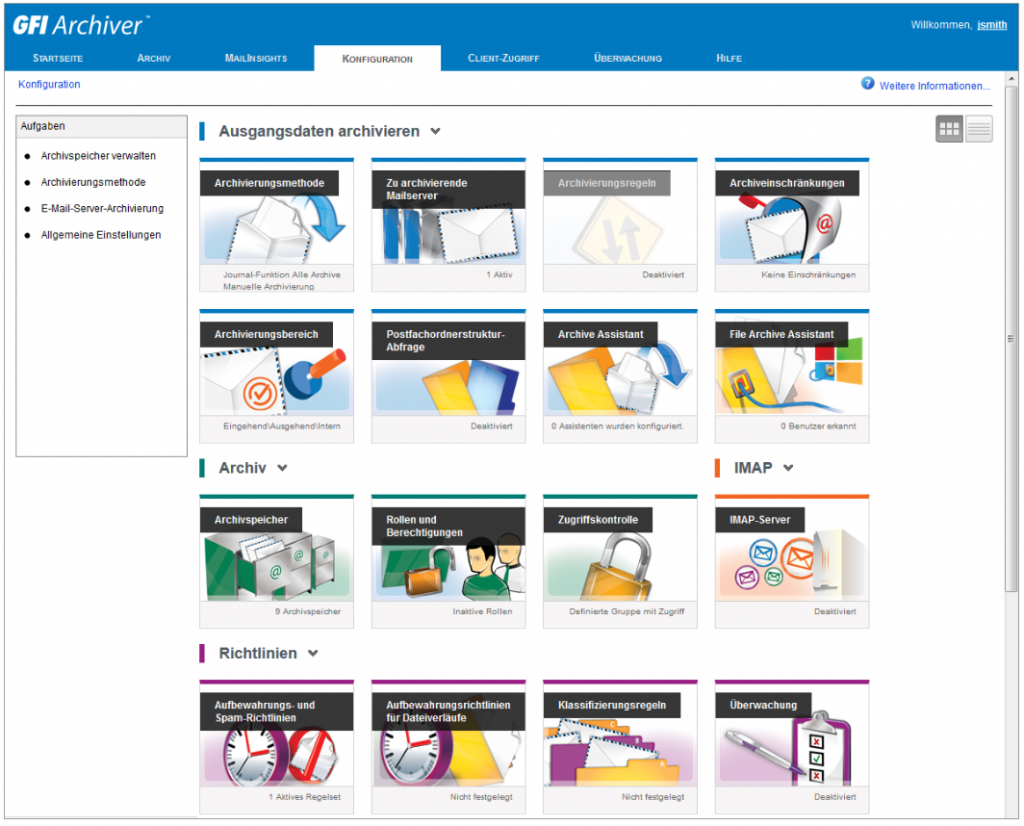Select Archivspeicher verwalten task
The height and width of the screenshot is (826, 1024).
coord(98,155)
